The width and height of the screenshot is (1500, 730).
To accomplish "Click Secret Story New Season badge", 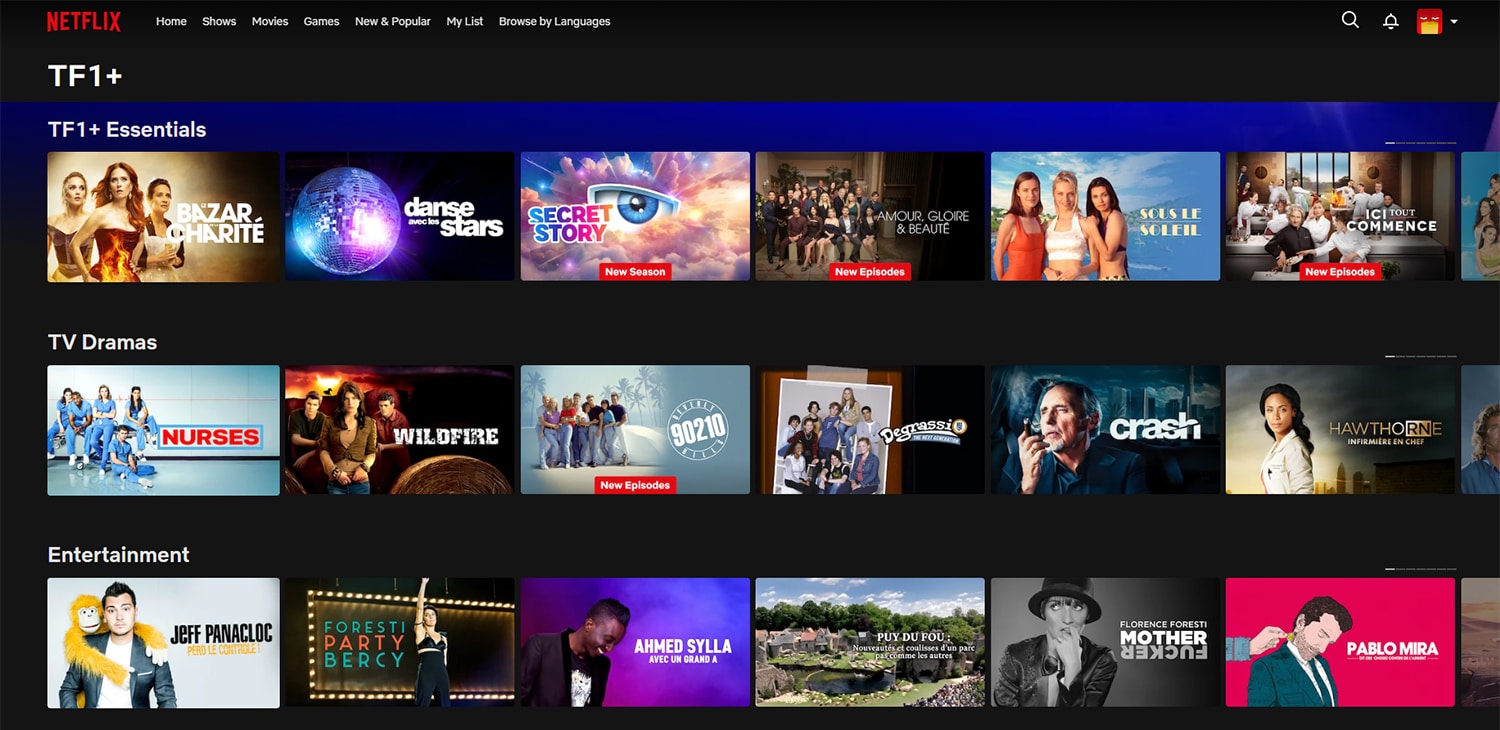I will tap(635, 272).
